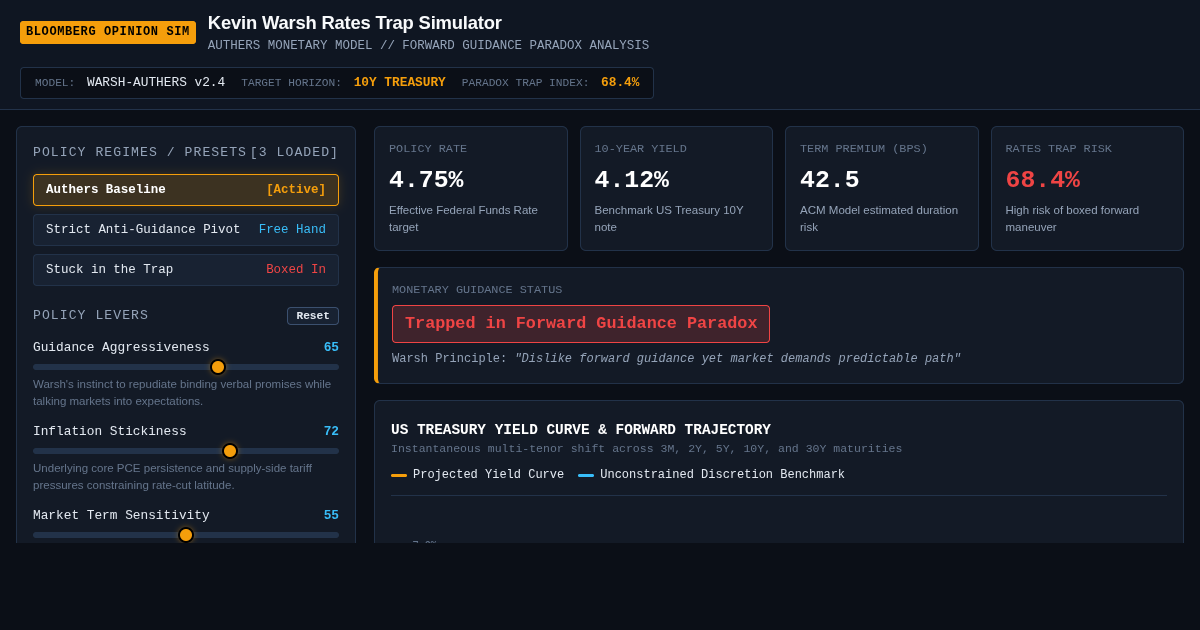Open the Rates Trap Risk 68.4% card
The width and height of the screenshot is (1200, 630).
(x=1087, y=188)
